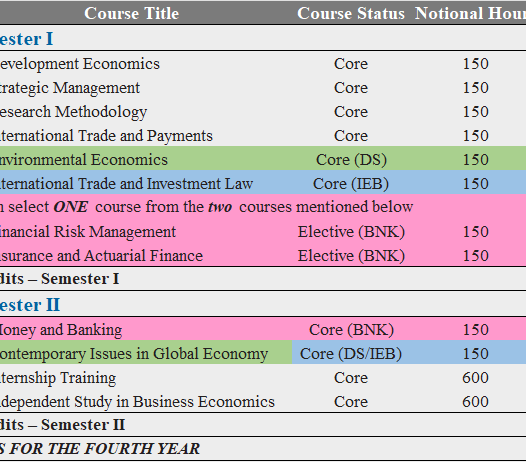Click the Core (DS) status cell
This screenshot has width=526, height=462.
coord(351,160)
